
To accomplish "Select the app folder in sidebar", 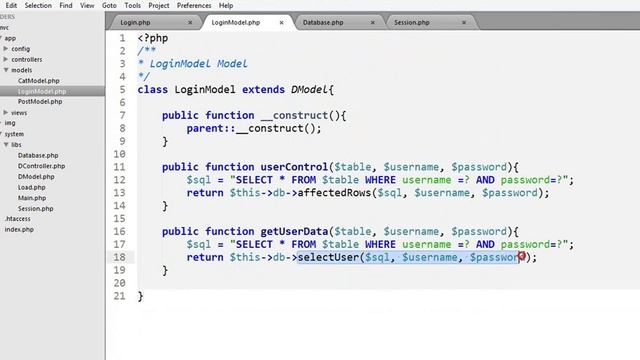I will click(10, 38).
